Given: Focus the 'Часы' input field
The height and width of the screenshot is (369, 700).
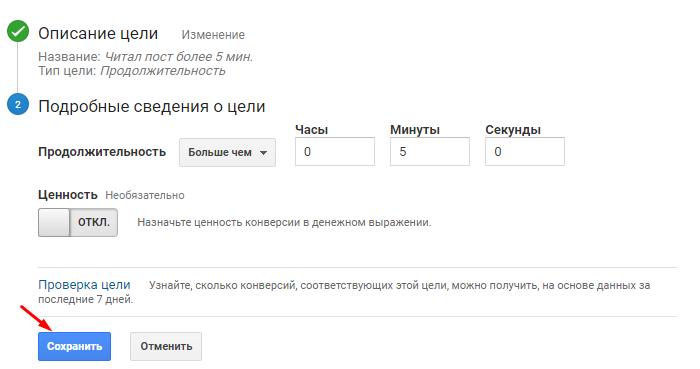Looking at the screenshot, I should pos(335,152).
